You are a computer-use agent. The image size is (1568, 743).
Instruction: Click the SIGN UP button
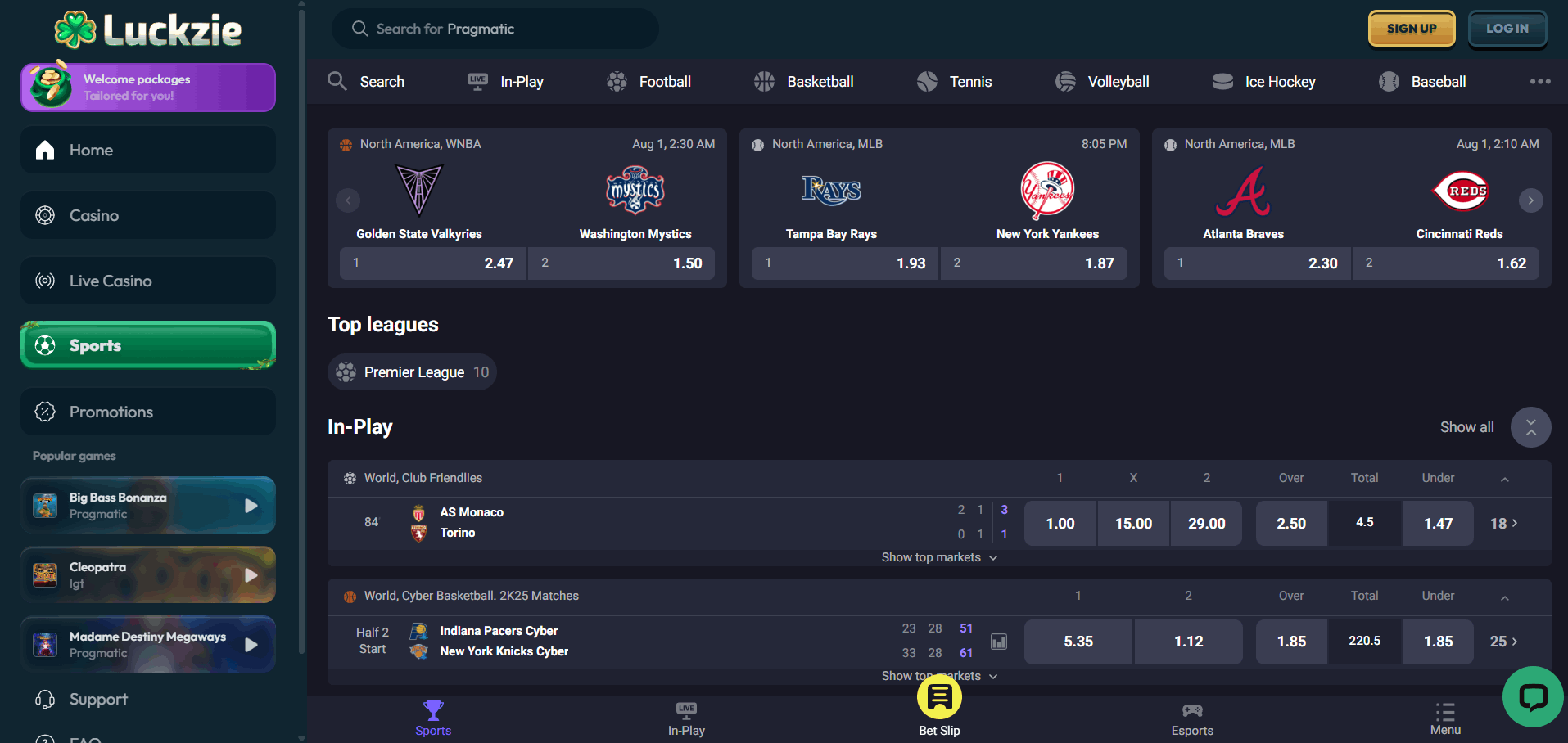[x=1412, y=29]
